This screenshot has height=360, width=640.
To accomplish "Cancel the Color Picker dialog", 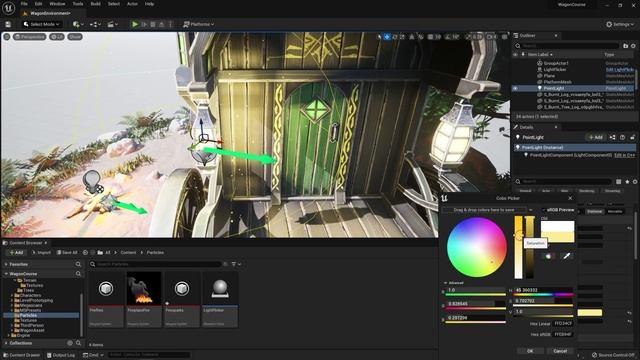I will 560,351.
